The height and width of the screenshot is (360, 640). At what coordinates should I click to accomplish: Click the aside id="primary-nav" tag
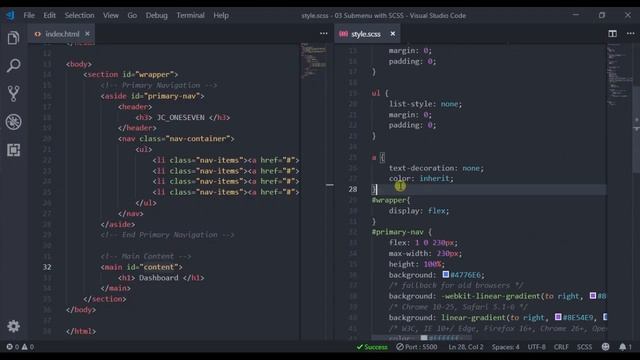(x=152, y=96)
